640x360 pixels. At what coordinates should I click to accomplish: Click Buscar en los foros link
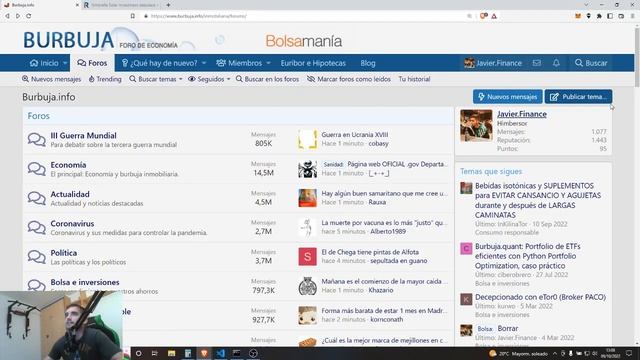[267, 79]
